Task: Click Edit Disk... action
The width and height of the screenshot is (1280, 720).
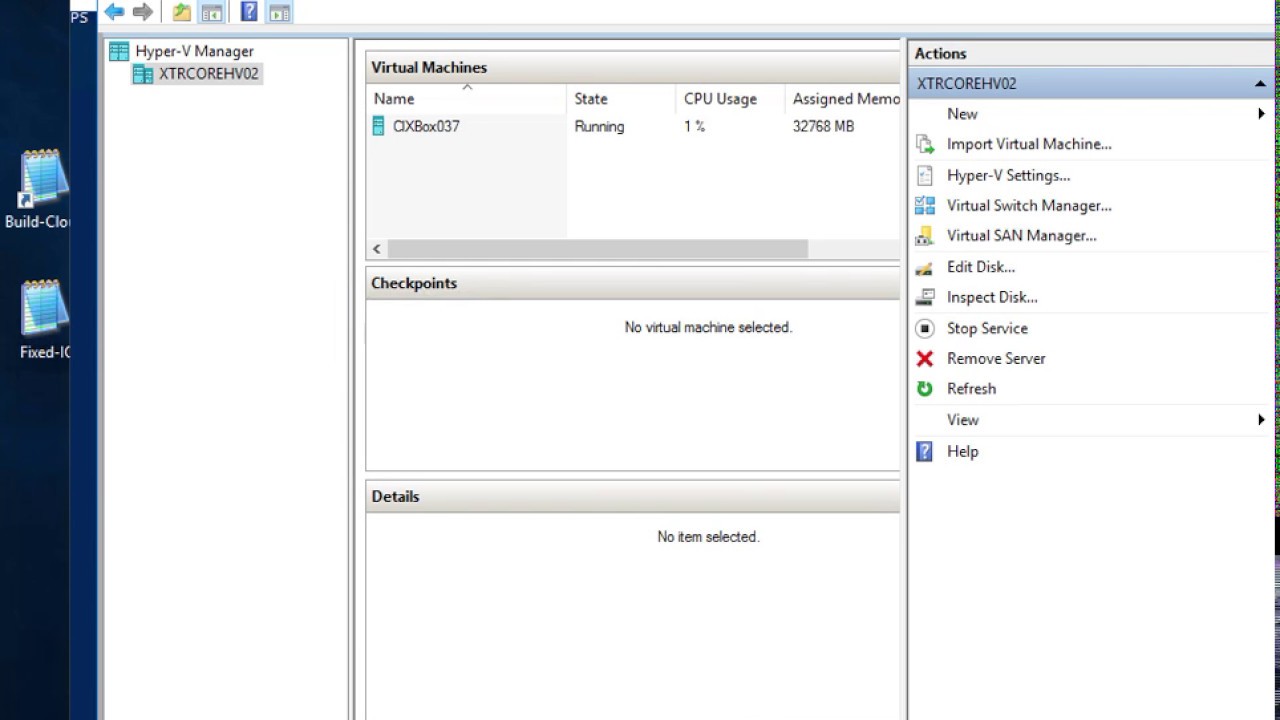Action: pyautogui.click(x=981, y=267)
